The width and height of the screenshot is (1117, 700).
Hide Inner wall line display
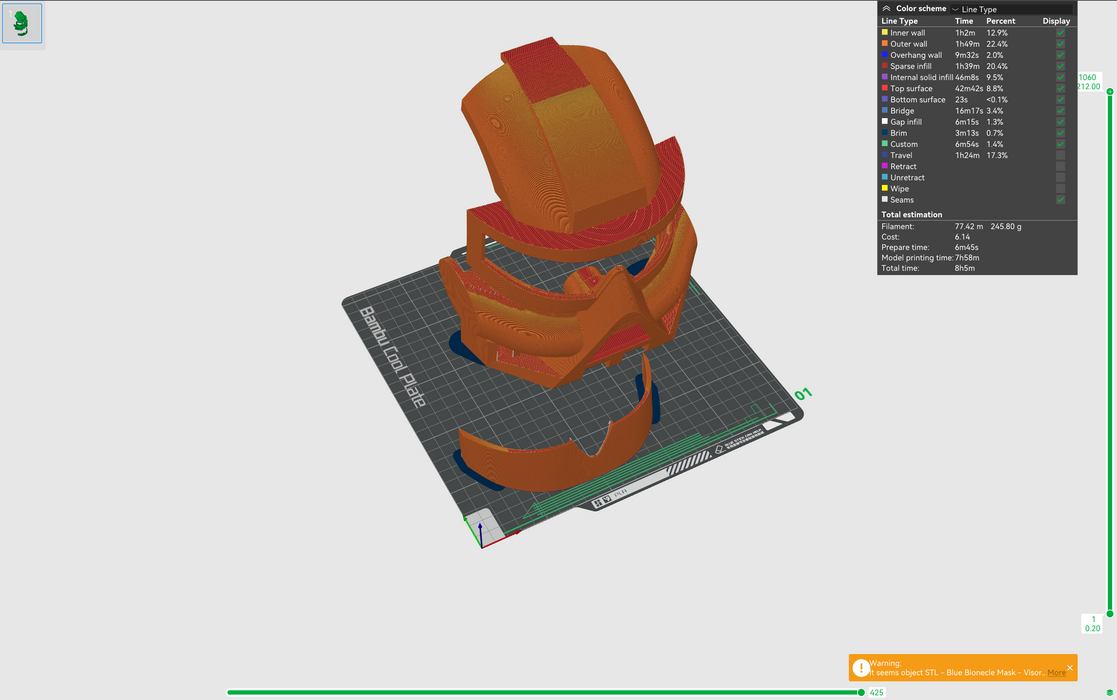point(1060,33)
